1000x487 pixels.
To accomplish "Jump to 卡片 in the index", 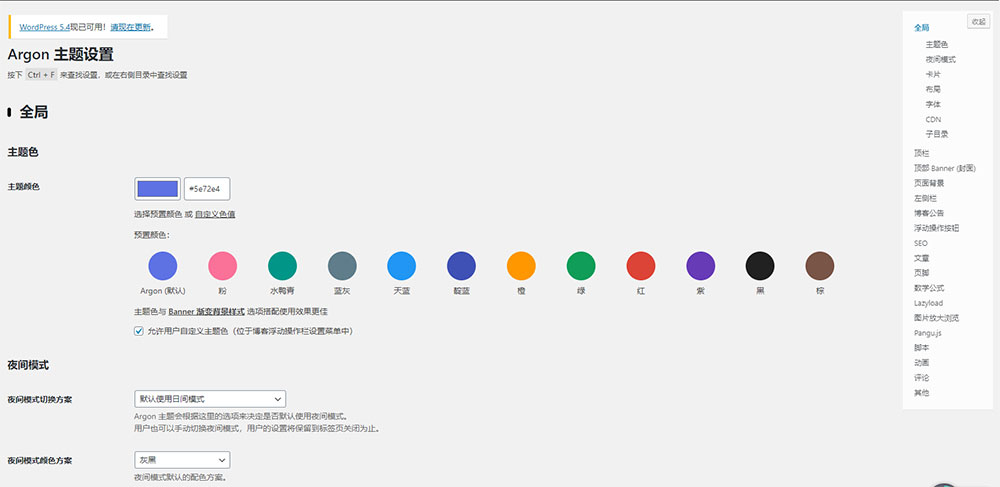I will coord(933,75).
